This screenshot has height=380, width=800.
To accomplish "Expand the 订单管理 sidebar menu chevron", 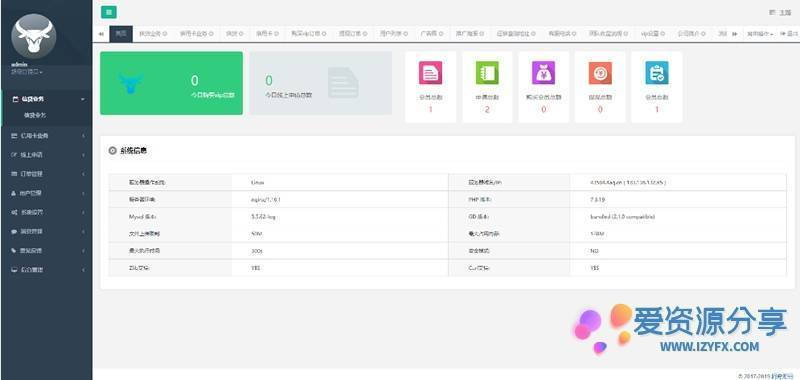I will click(x=83, y=174).
